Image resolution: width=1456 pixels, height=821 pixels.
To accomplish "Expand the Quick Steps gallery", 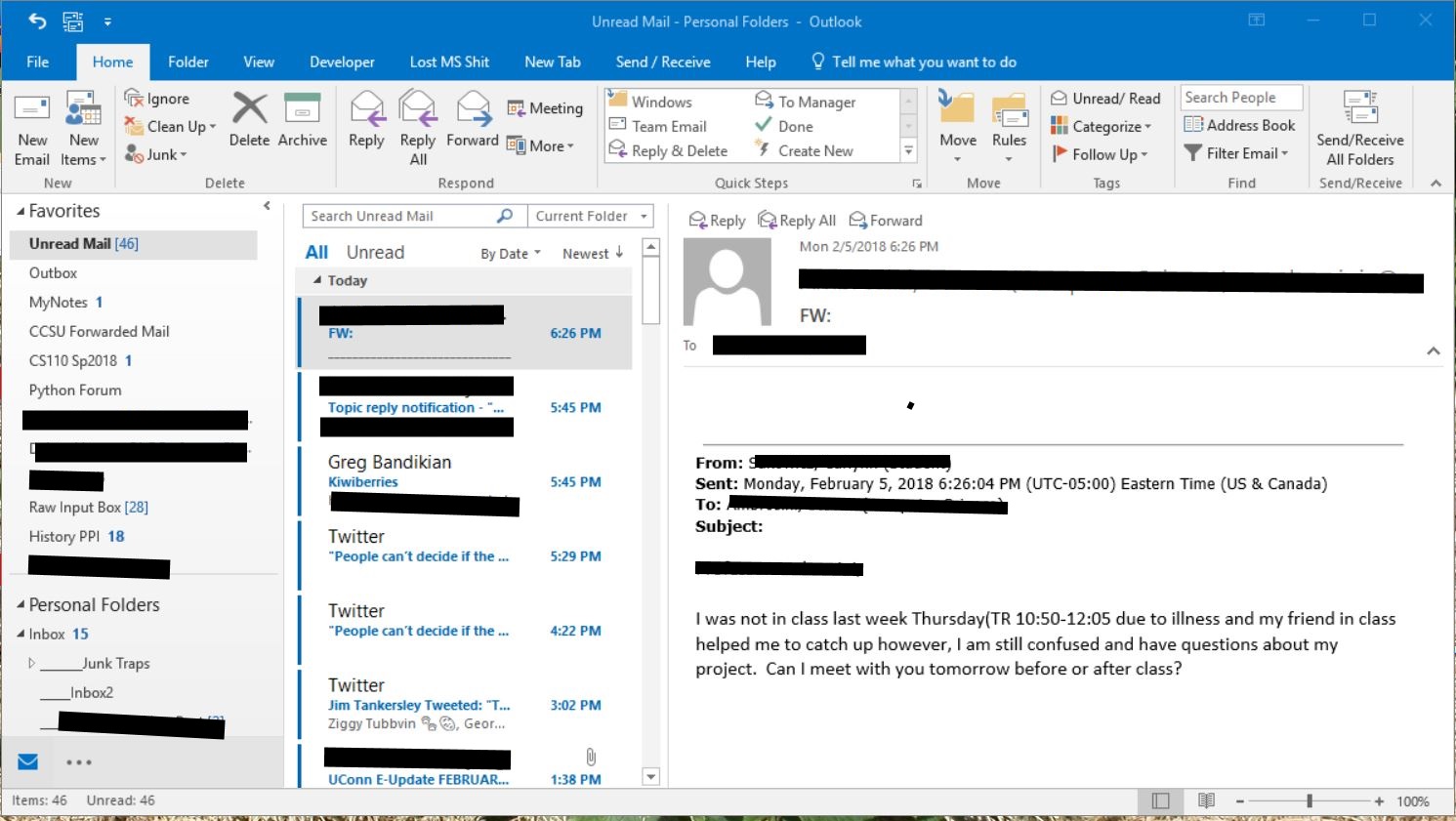I will pyautogui.click(x=909, y=150).
